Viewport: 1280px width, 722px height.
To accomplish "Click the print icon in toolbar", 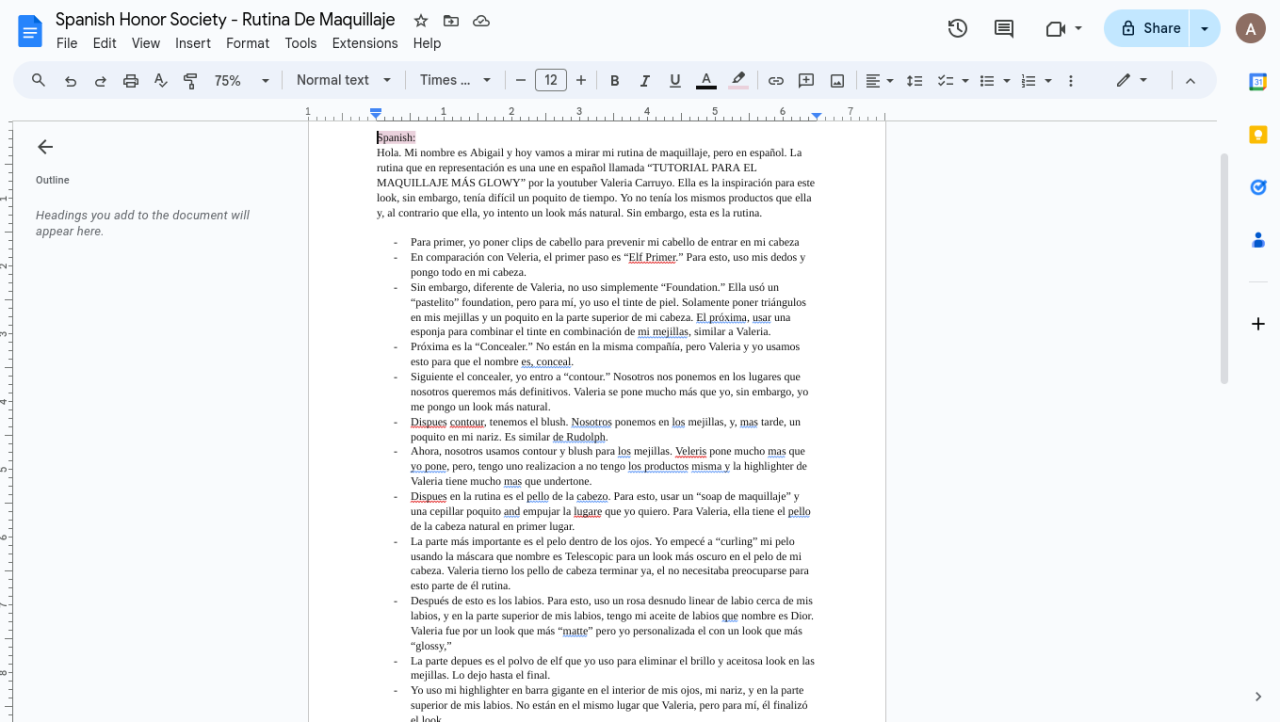I will point(130,81).
